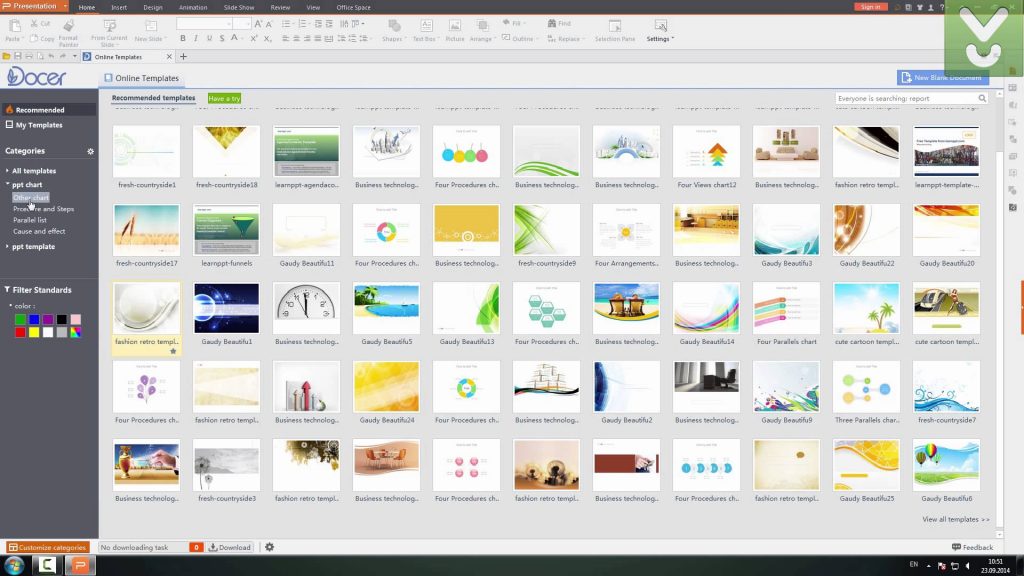Select Gaudy Beautiful1 template thumbnail
Screen dimensions: 1024x576
(x=226, y=308)
